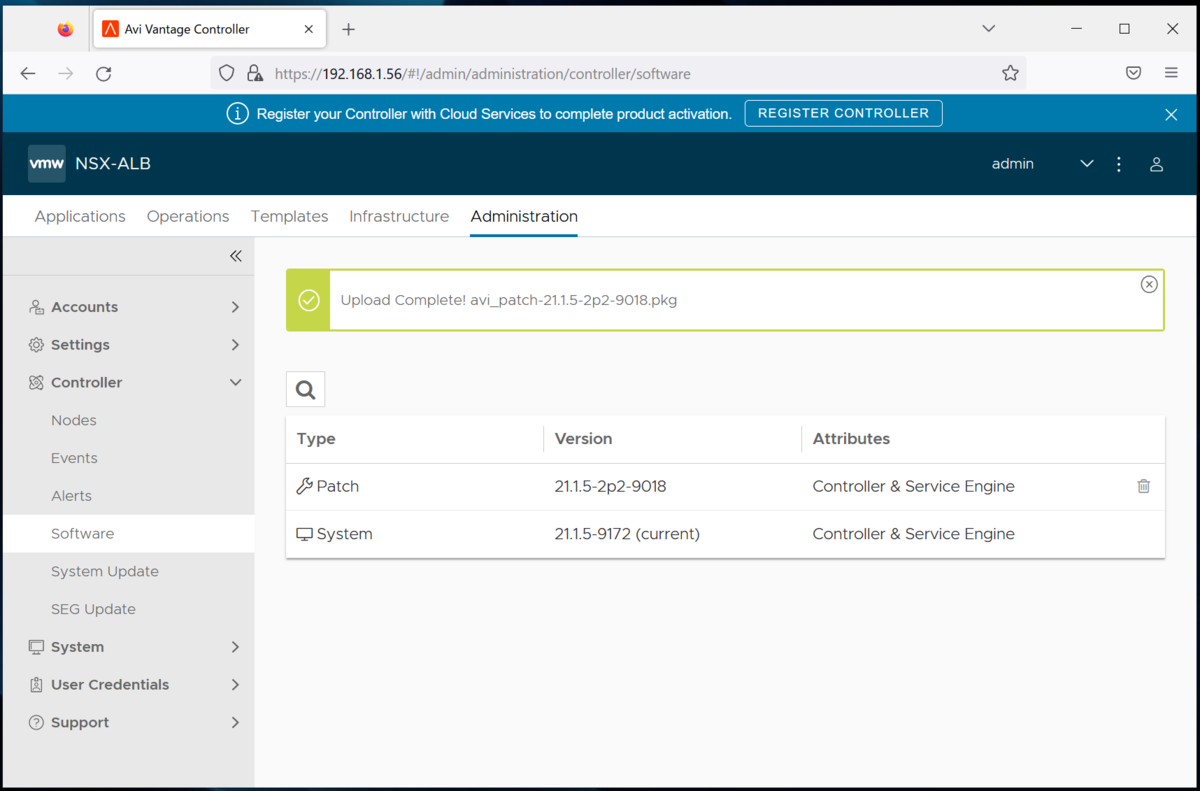Open Alerts under Controller
Screen dimensions: 1200x791
coord(71,496)
